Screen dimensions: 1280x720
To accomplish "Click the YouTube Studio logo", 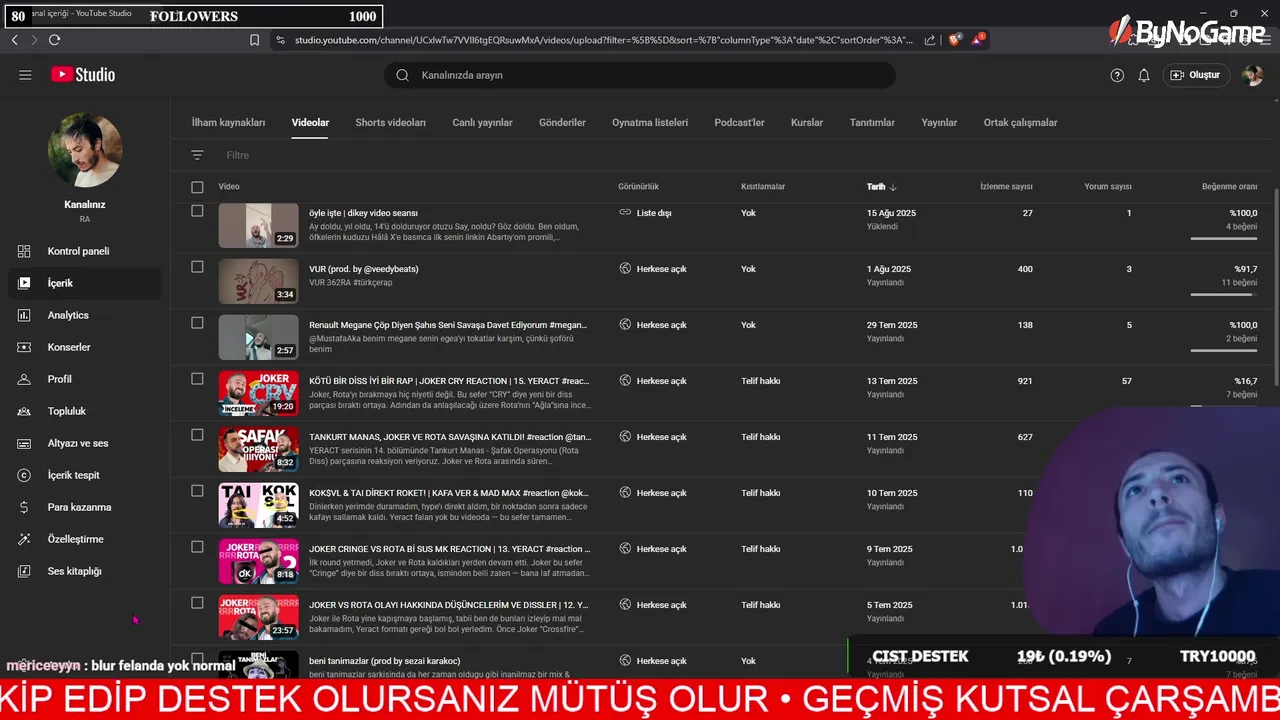I will pyautogui.click(x=83, y=75).
